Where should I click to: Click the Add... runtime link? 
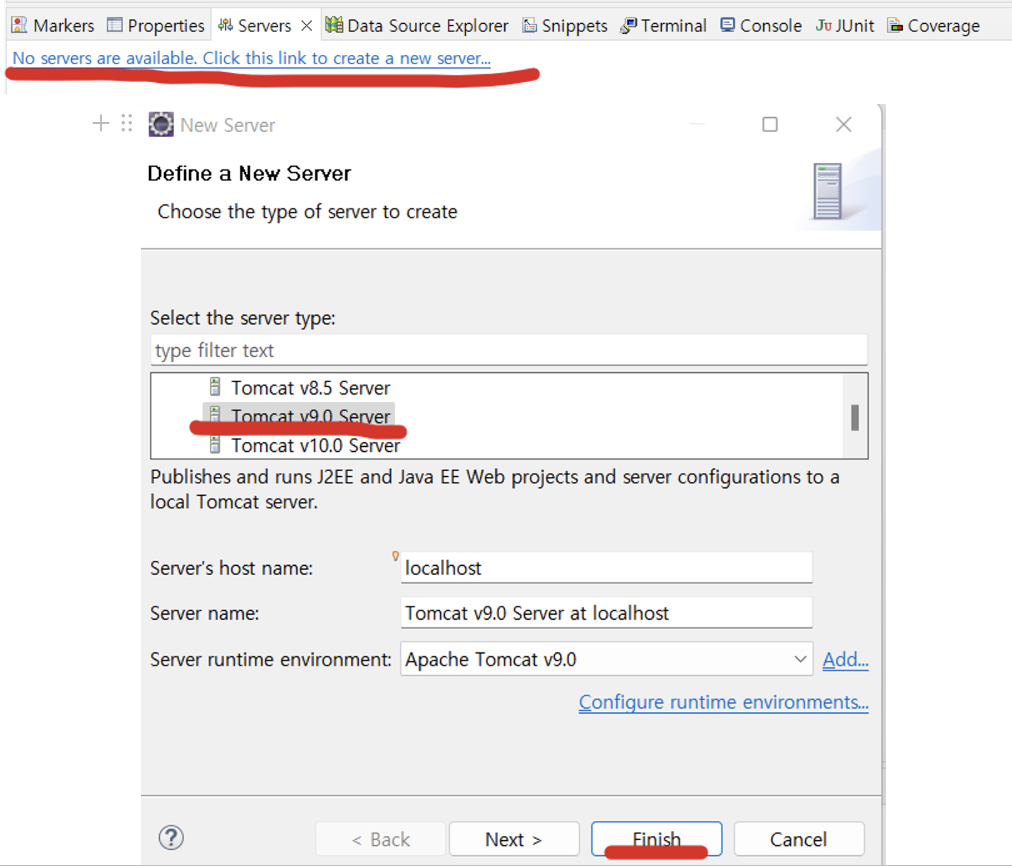[x=845, y=660]
